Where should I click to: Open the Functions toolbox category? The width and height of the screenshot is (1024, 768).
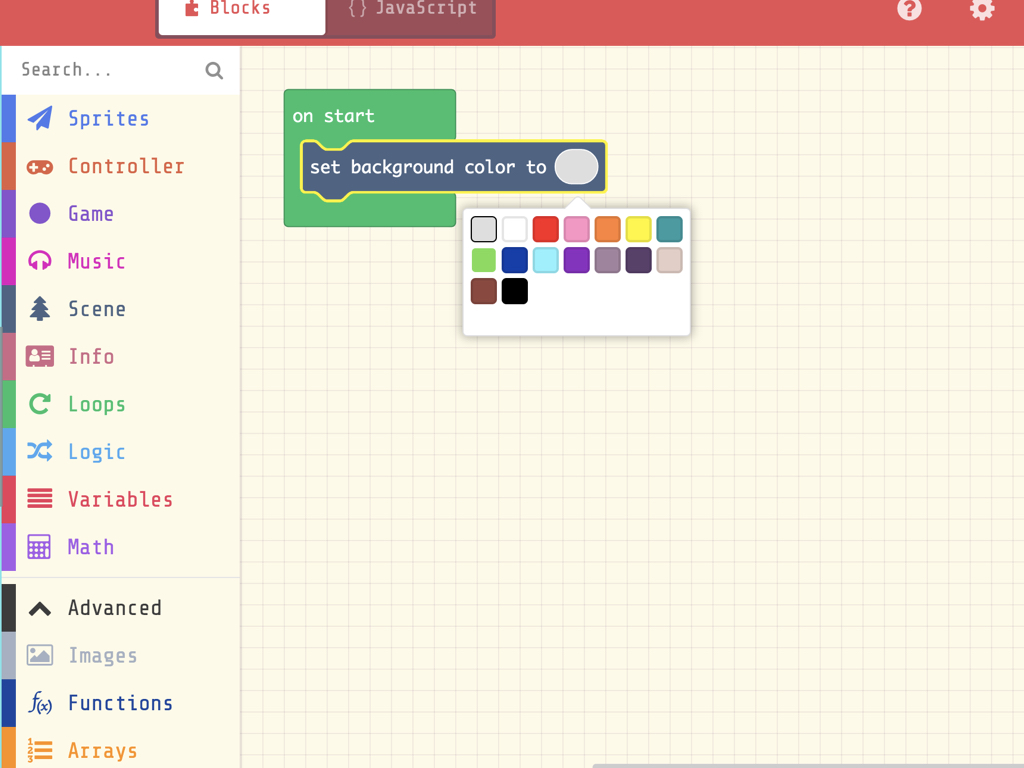click(121, 703)
